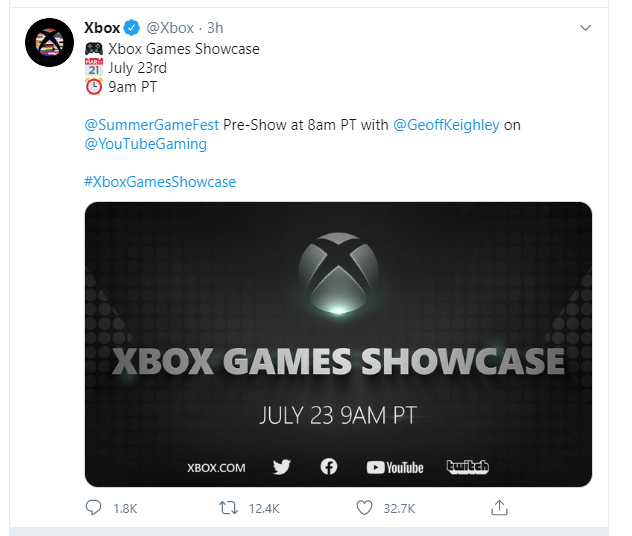Click the Xbox display name
Screen dimensions: 632x536
pos(102,28)
